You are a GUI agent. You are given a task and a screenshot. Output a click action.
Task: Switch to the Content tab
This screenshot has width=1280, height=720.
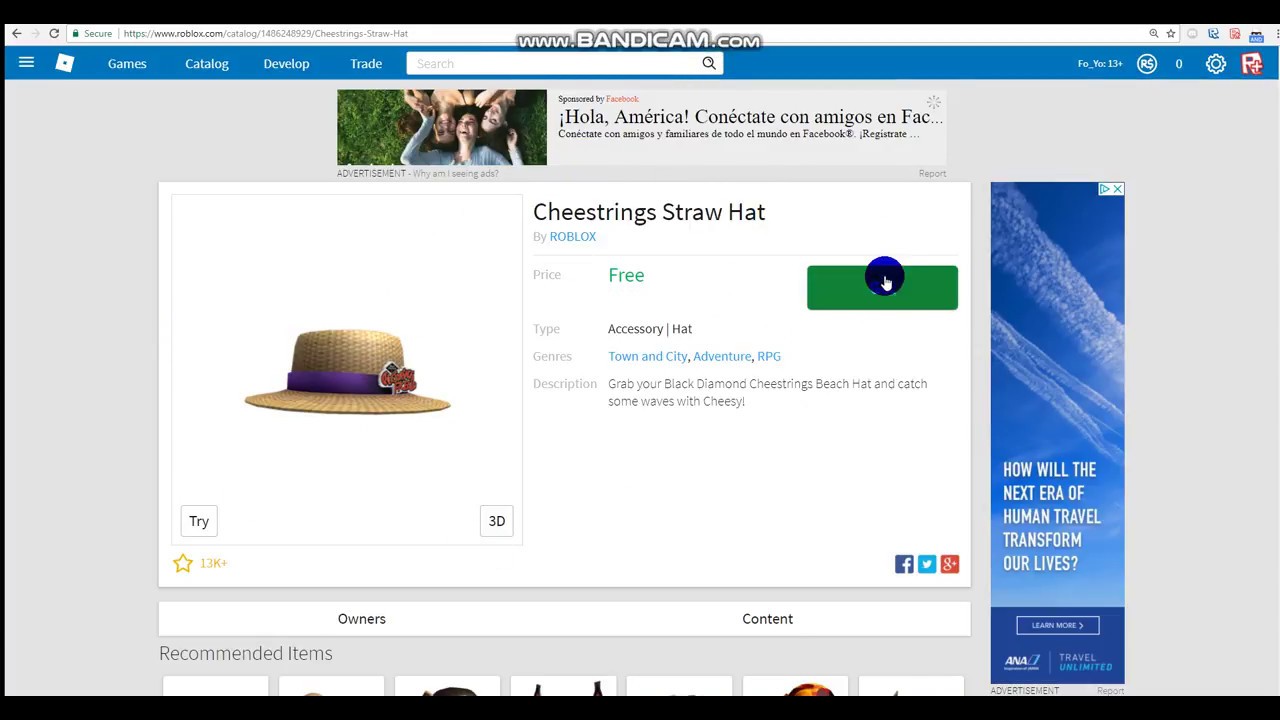(x=767, y=619)
